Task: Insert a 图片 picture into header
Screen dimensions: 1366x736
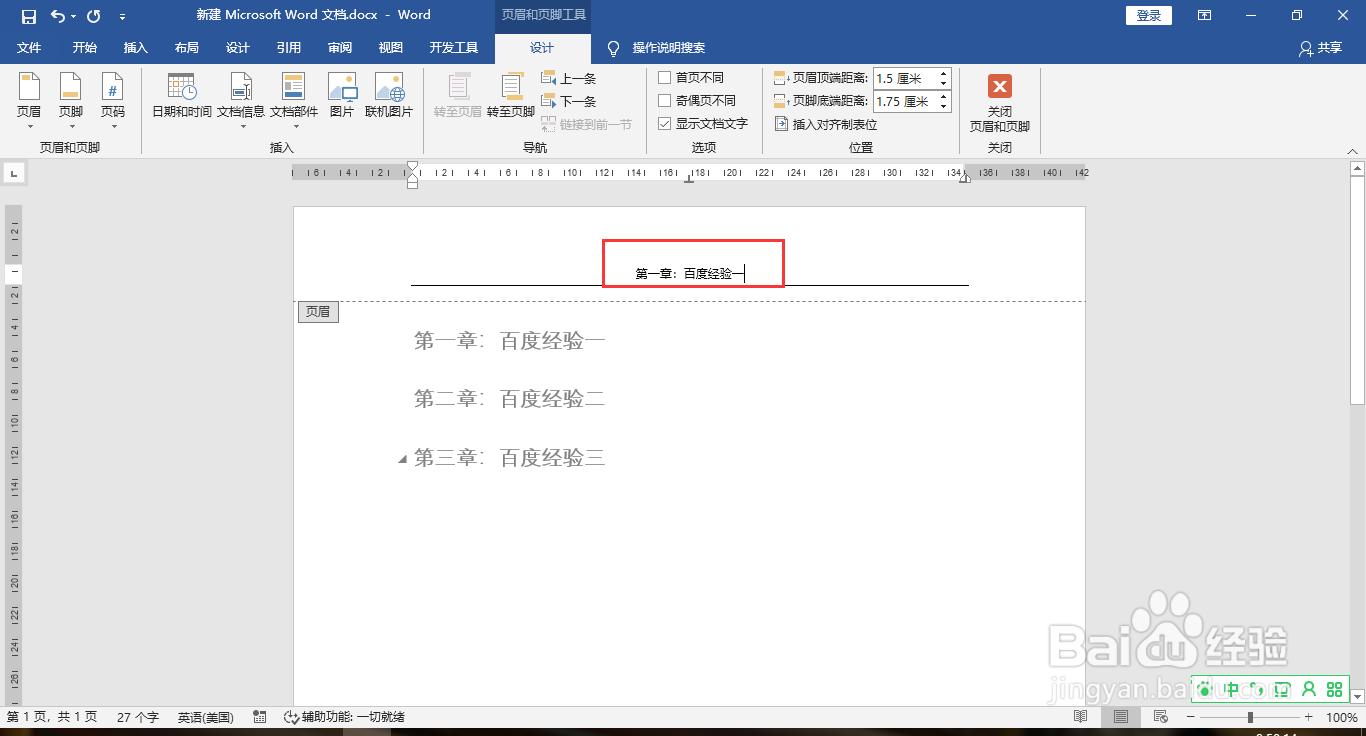Action: click(x=342, y=96)
